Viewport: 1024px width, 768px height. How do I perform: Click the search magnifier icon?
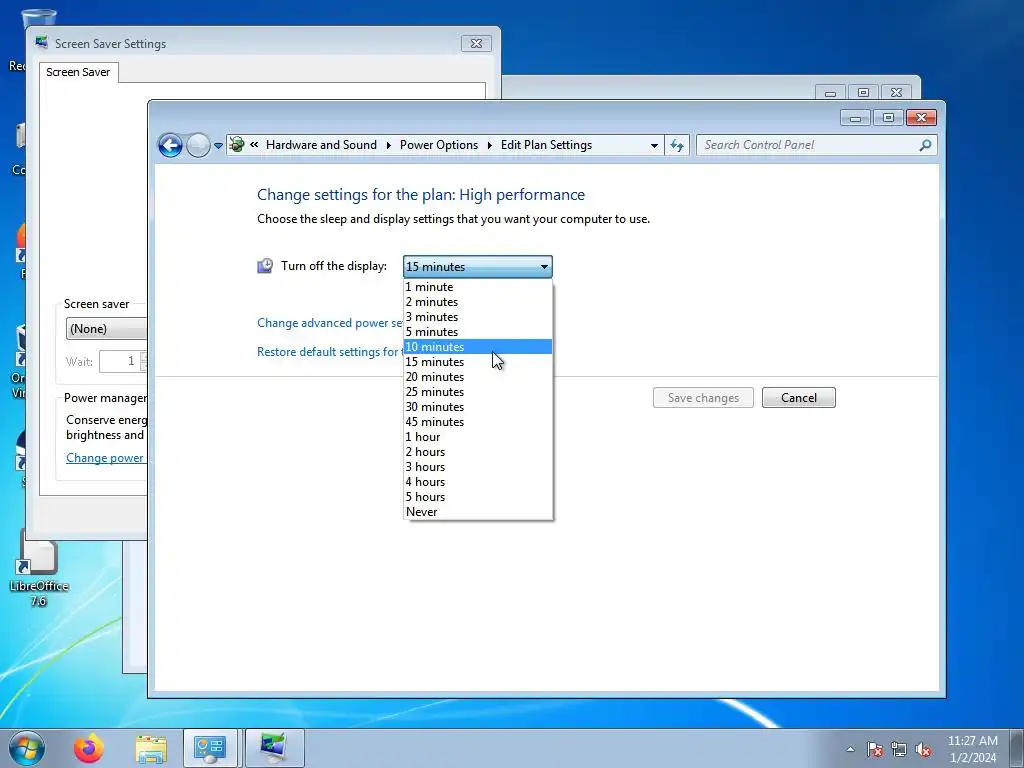925,145
